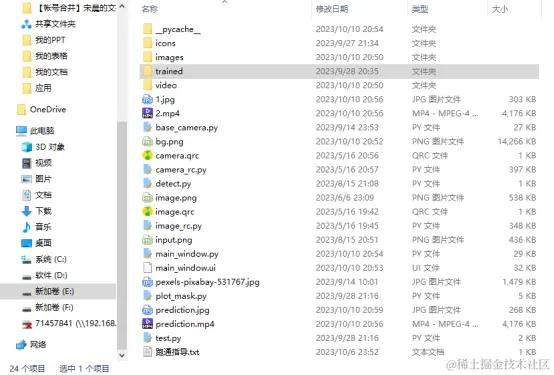This screenshot has width=554, height=375.
Task: Select the main_window.ui file icon
Action: point(147,268)
